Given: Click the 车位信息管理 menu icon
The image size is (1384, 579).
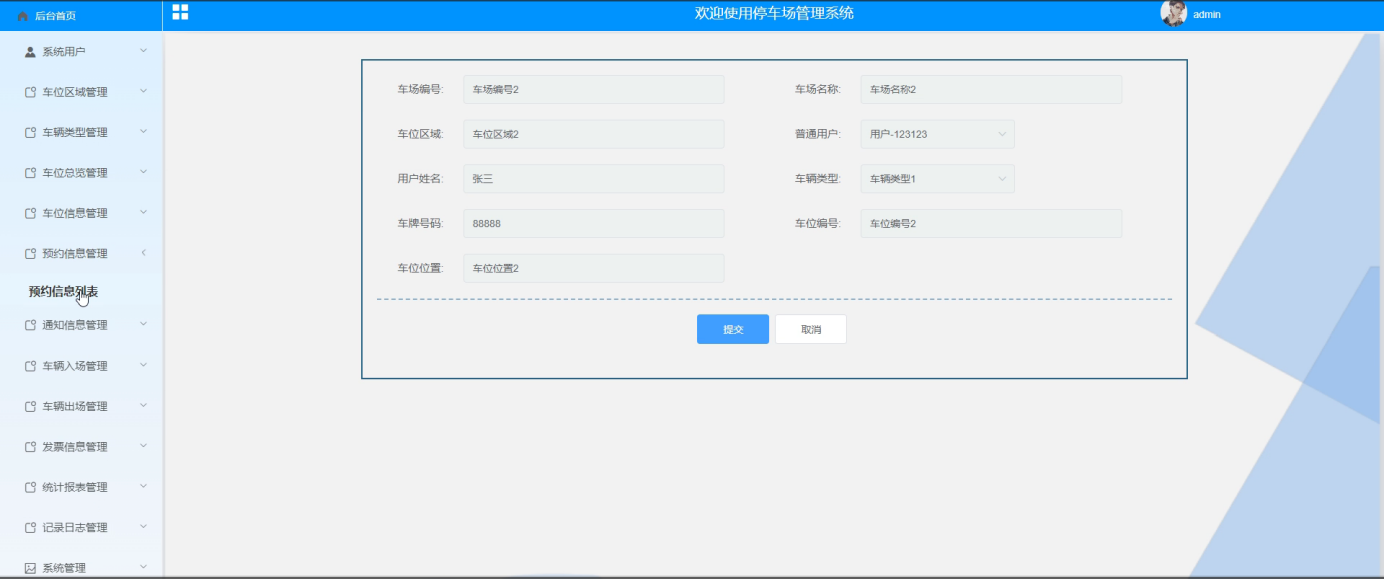Looking at the screenshot, I should click(30, 213).
